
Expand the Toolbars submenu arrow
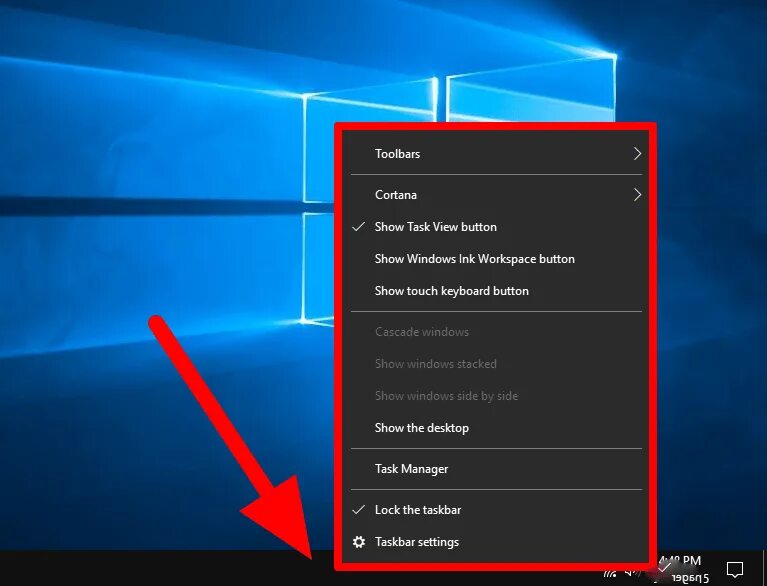coord(637,154)
